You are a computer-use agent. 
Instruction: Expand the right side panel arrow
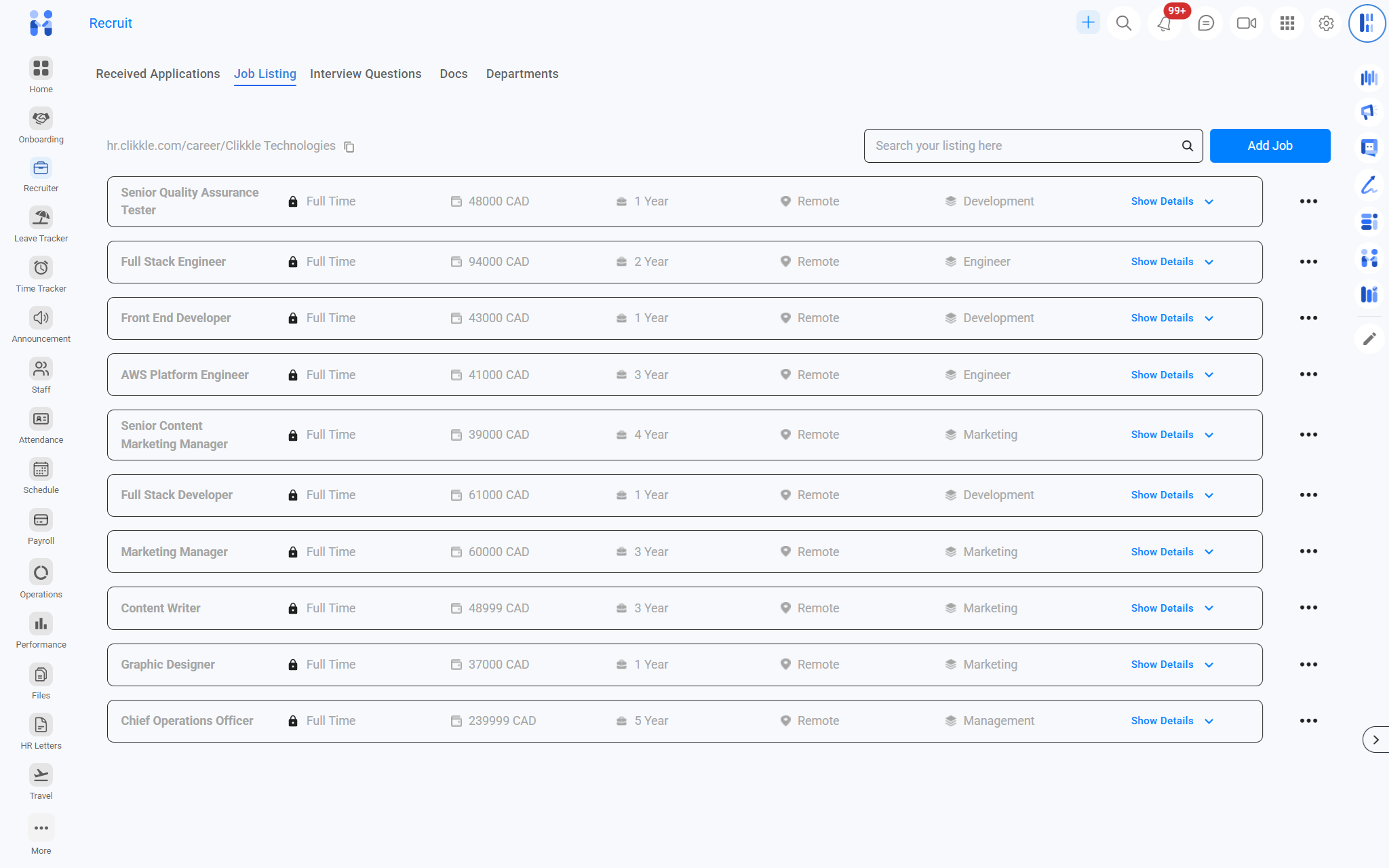point(1375,740)
